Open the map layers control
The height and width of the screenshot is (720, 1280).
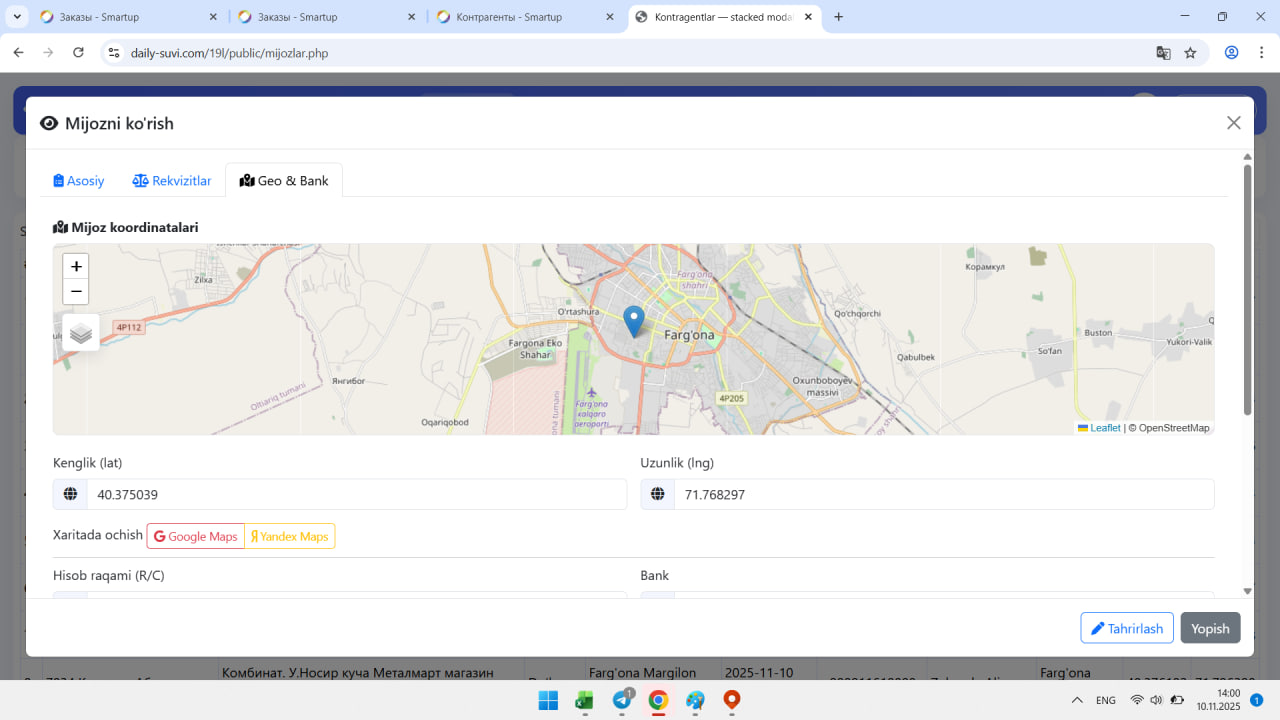pos(81,333)
